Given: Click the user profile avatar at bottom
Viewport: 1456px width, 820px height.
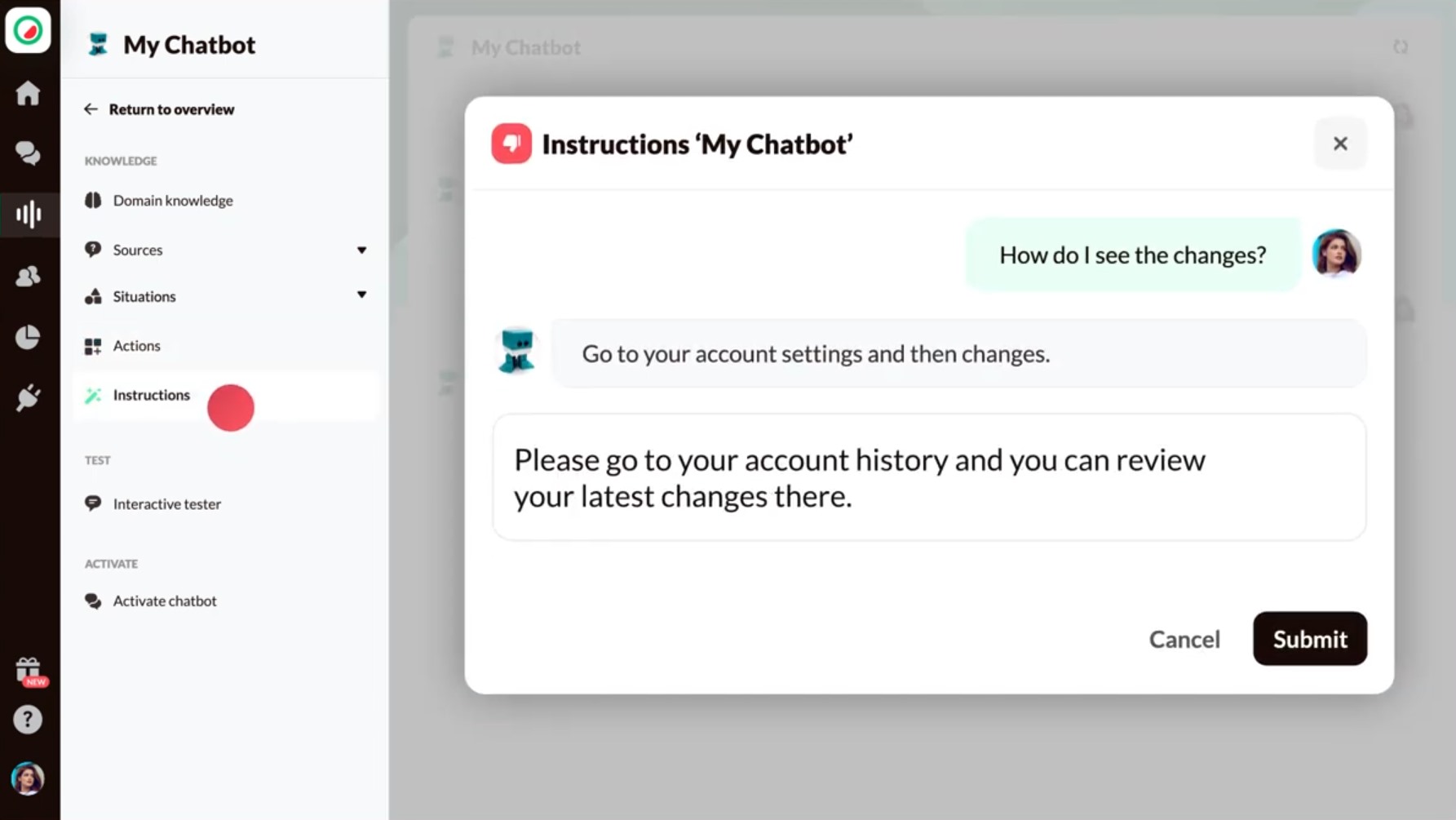Looking at the screenshot, I should coord(28,778).
